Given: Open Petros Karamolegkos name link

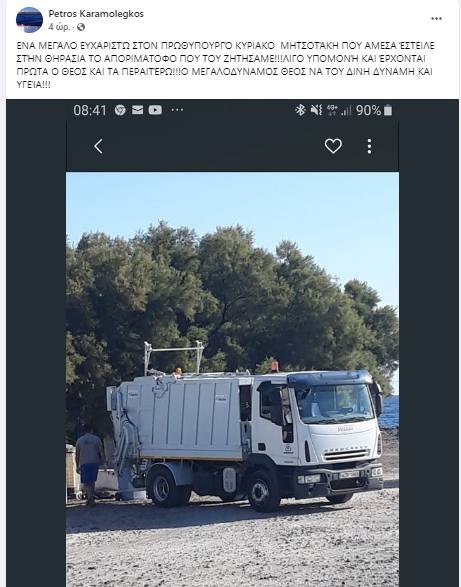Looking at the screenshot, I should pos(96,14).
